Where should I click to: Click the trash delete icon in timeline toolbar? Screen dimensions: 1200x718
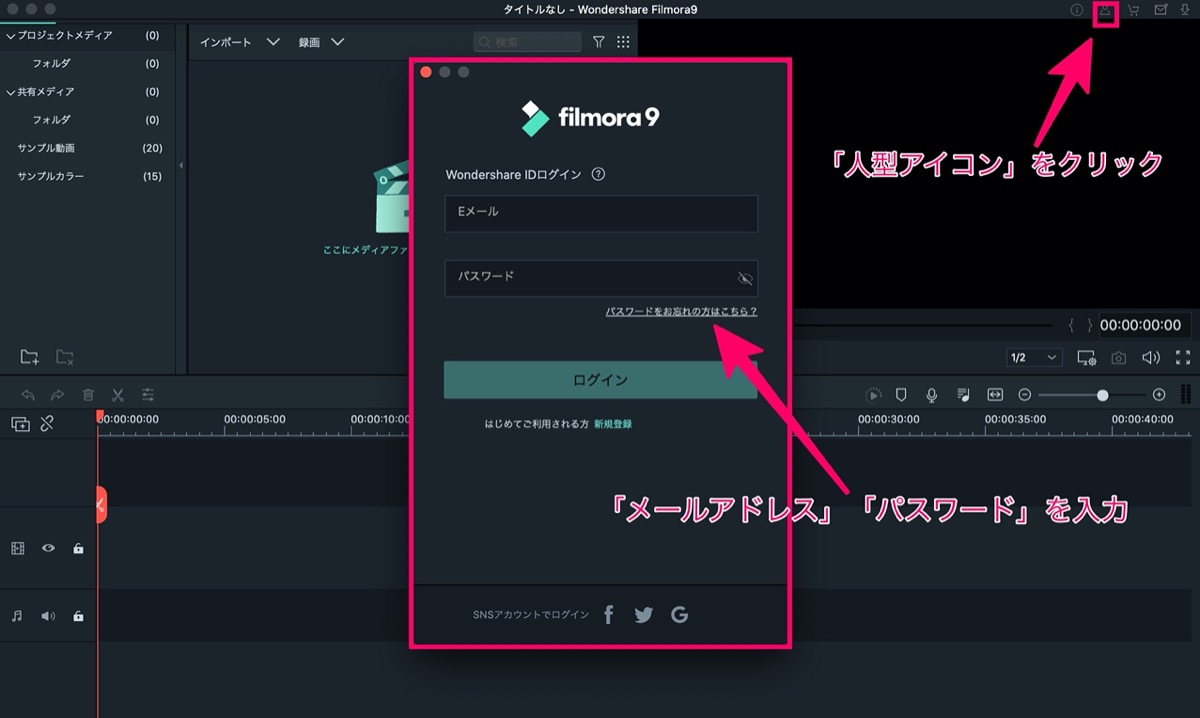pos(88,395)
